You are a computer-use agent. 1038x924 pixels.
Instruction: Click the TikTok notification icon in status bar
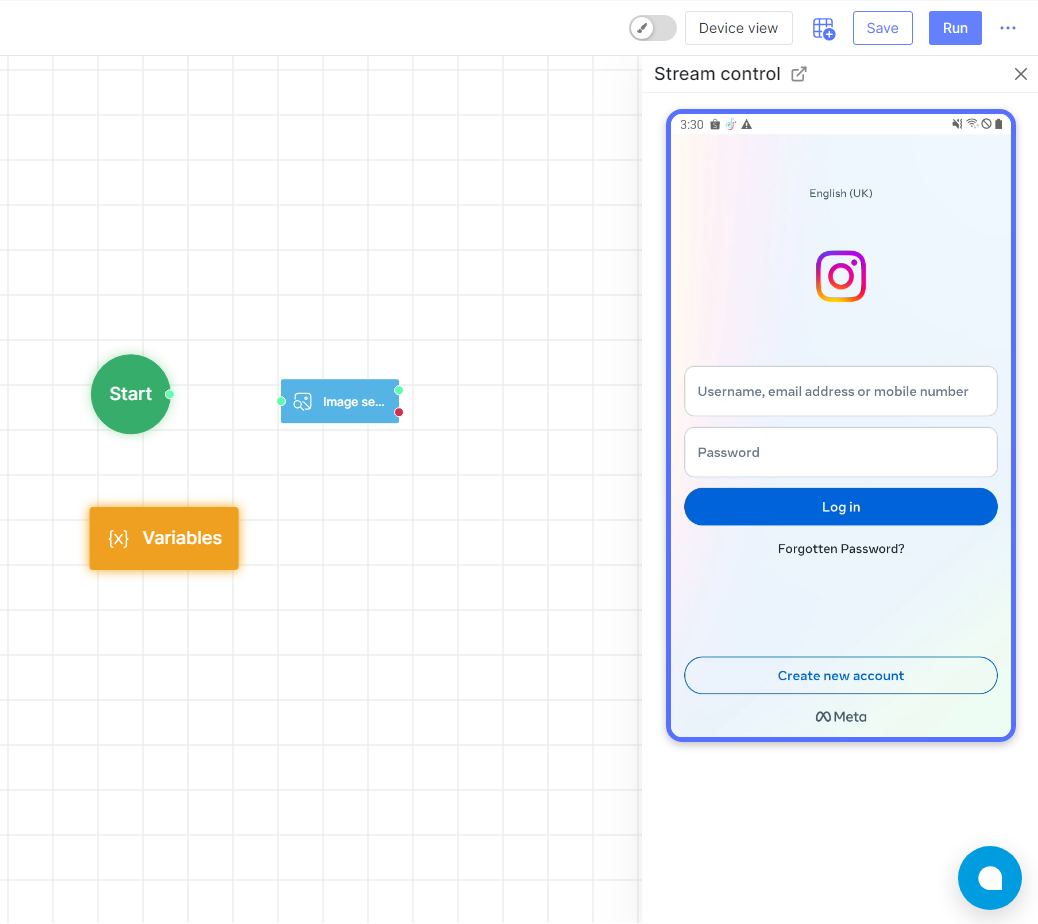point(731,124)
